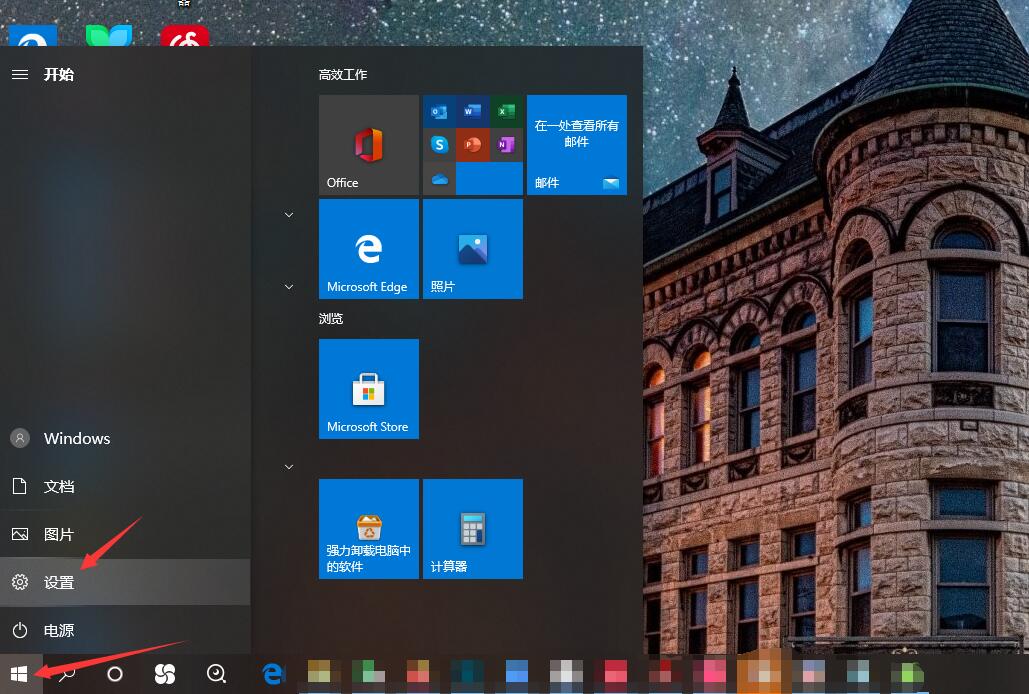The width and height of the screenshot is (1029, 694).
Task: Open taskbar search magnifier
Action: (x=66, y=674)
